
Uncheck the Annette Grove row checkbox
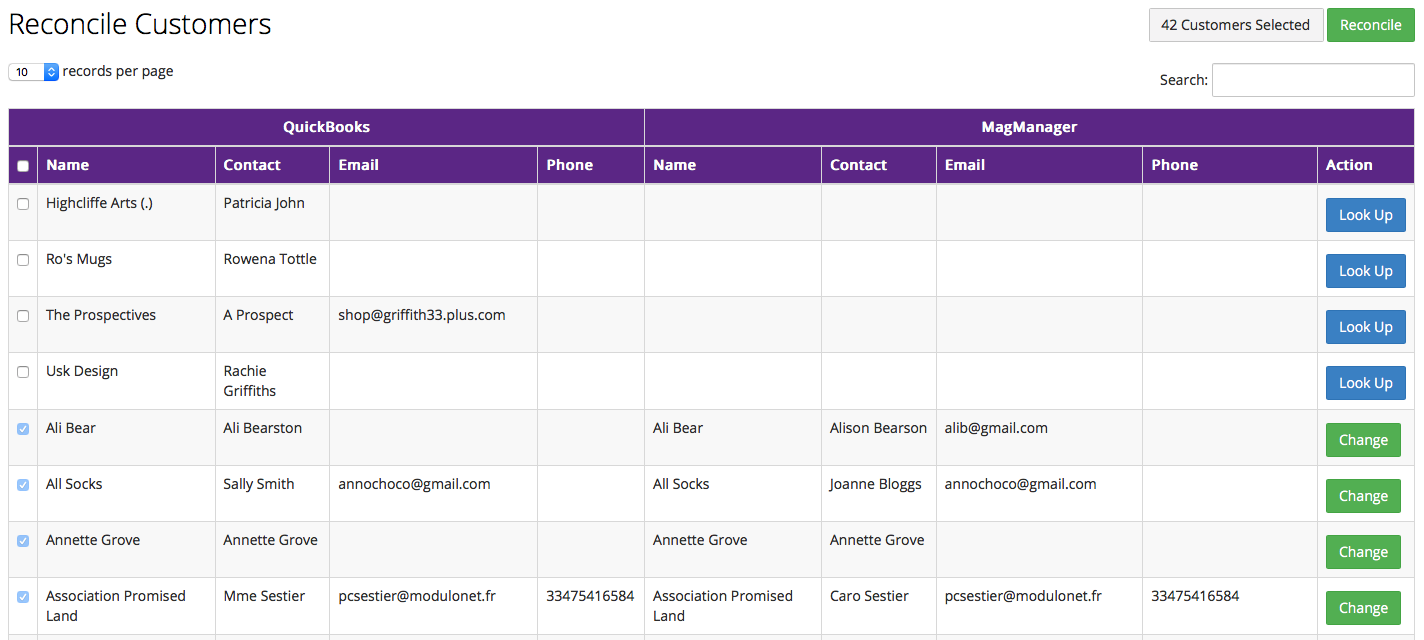(x=23, y=541)
